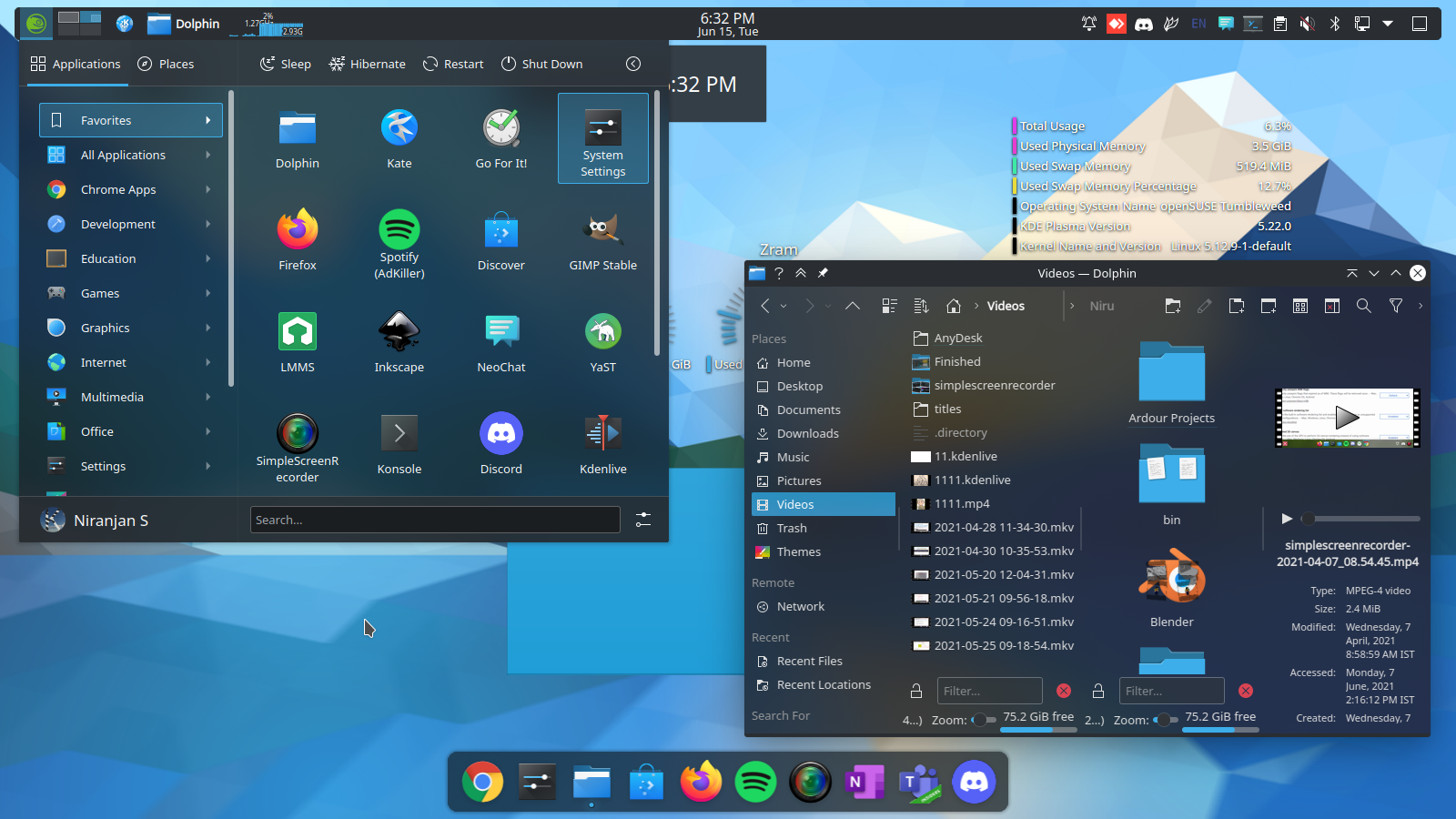Select the Applications tab in launcher
The width and height of the screenshot is (1456, 819).
(x=76, y=64)
